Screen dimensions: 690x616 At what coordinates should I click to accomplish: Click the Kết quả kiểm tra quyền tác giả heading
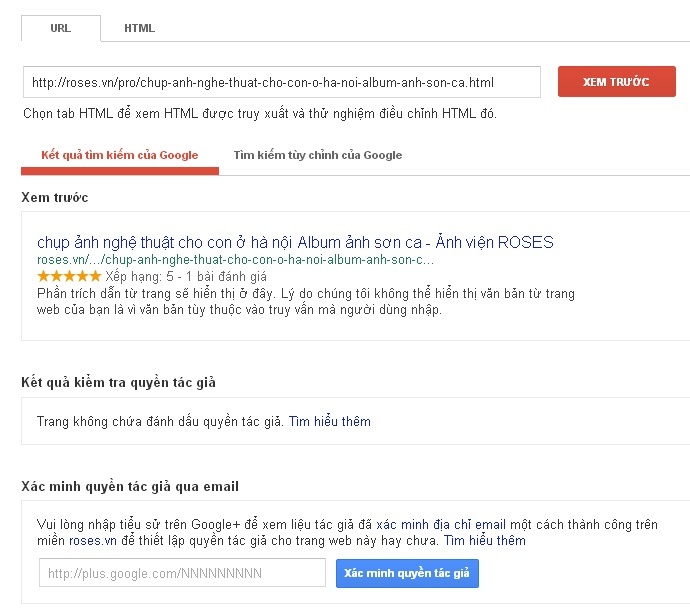(x=118, y=382)
